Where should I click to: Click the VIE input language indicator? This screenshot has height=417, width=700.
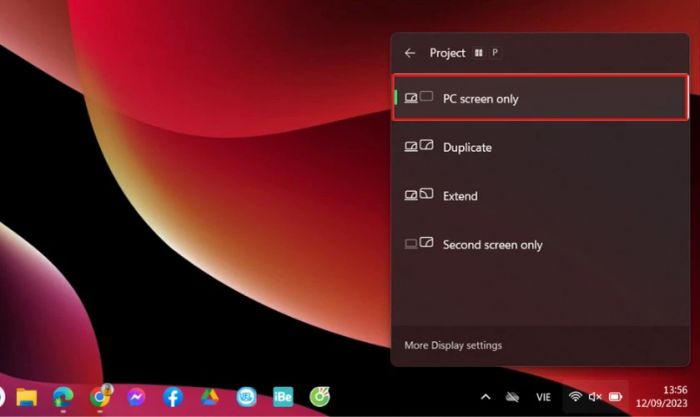[x=543, y=397]
